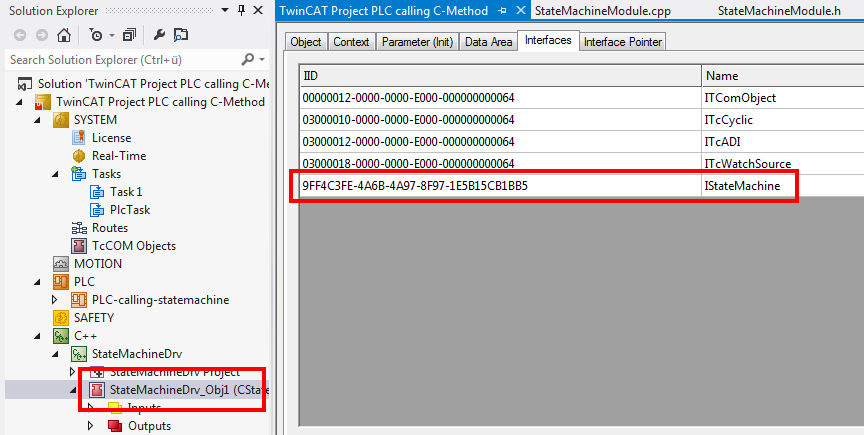The width and height of the screenshot is (864, 435).
Task: Click the StateMachineDrv_Obj1 instance icon
Action: point(97,390)
